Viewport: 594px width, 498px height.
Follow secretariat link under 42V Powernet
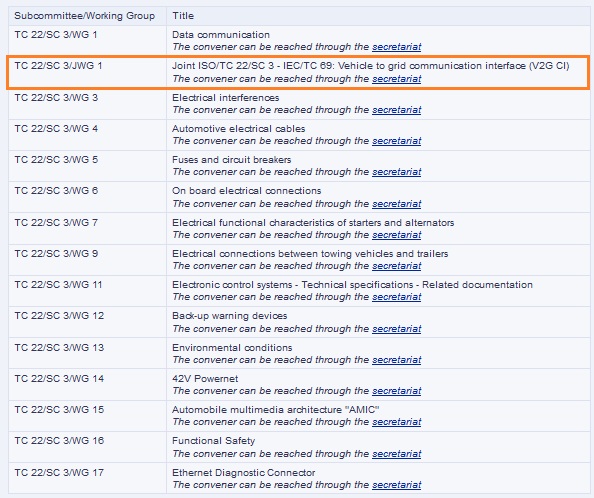point(396,391)
